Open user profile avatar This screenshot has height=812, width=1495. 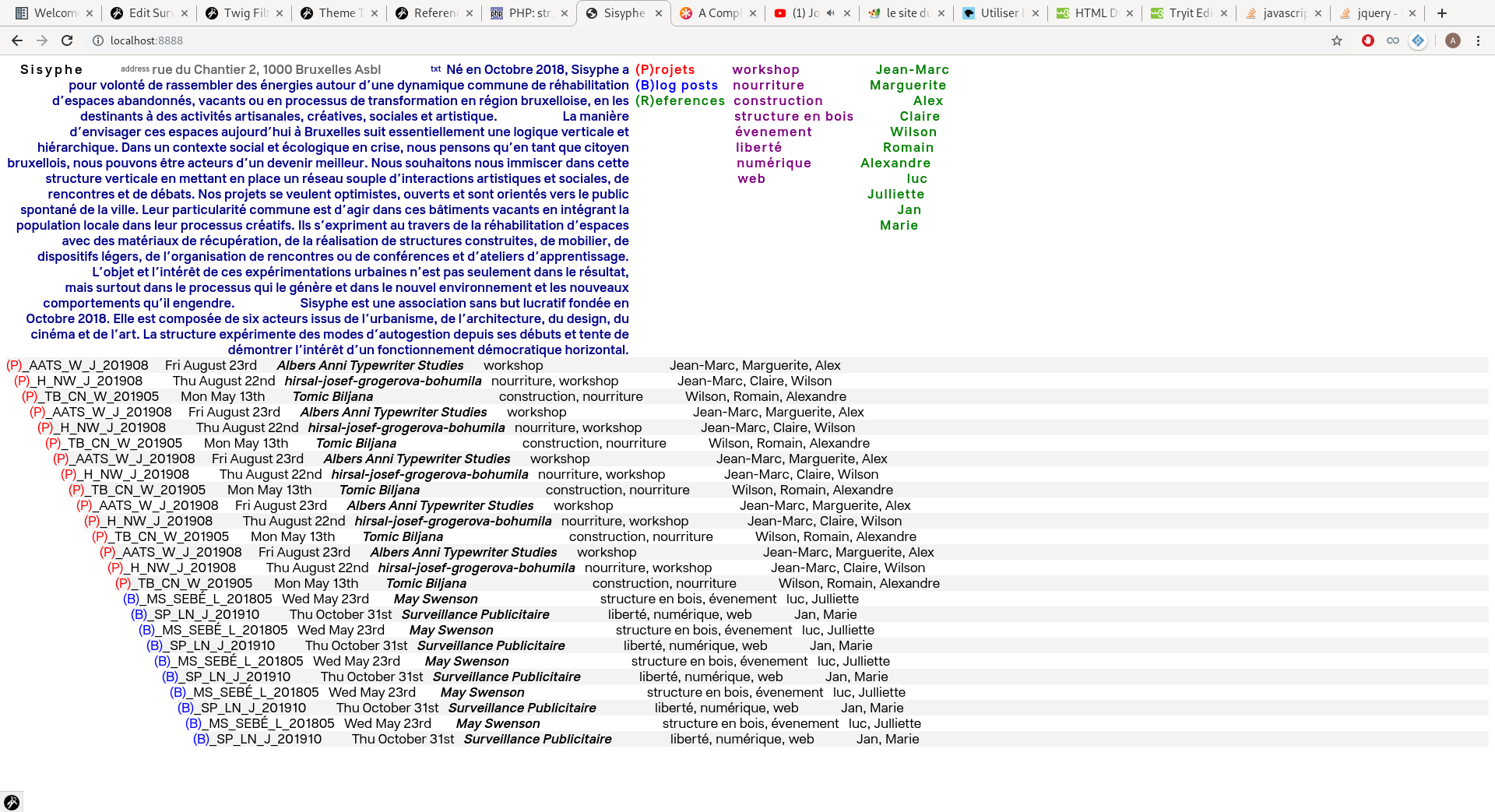point(1452,40)
